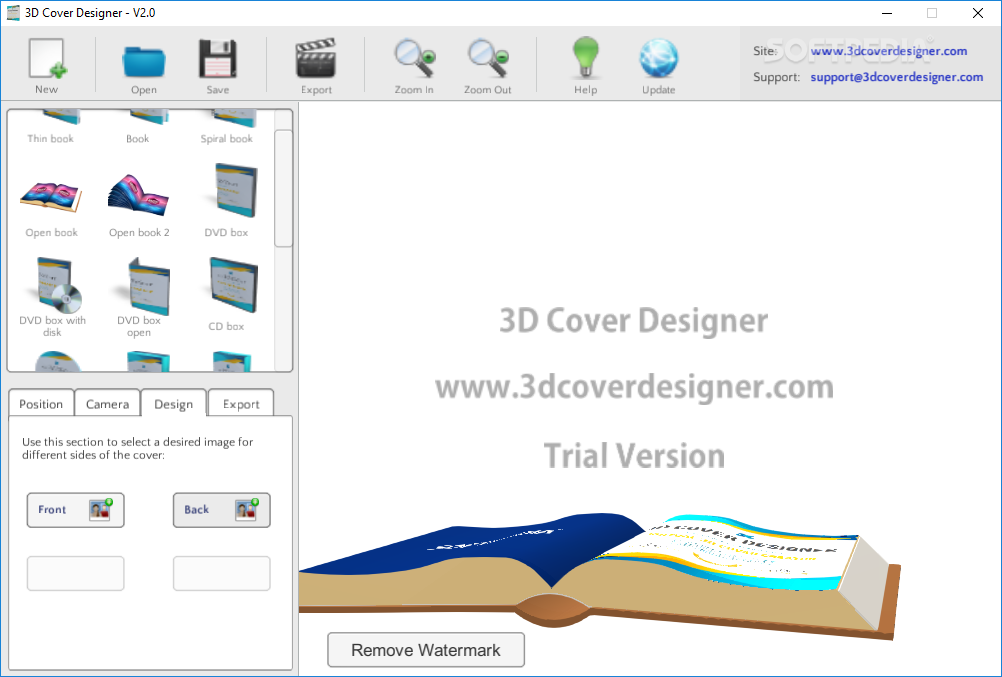1002x677 pixels.
Task: Select the DVD box open template
Action: click(139, 297)
